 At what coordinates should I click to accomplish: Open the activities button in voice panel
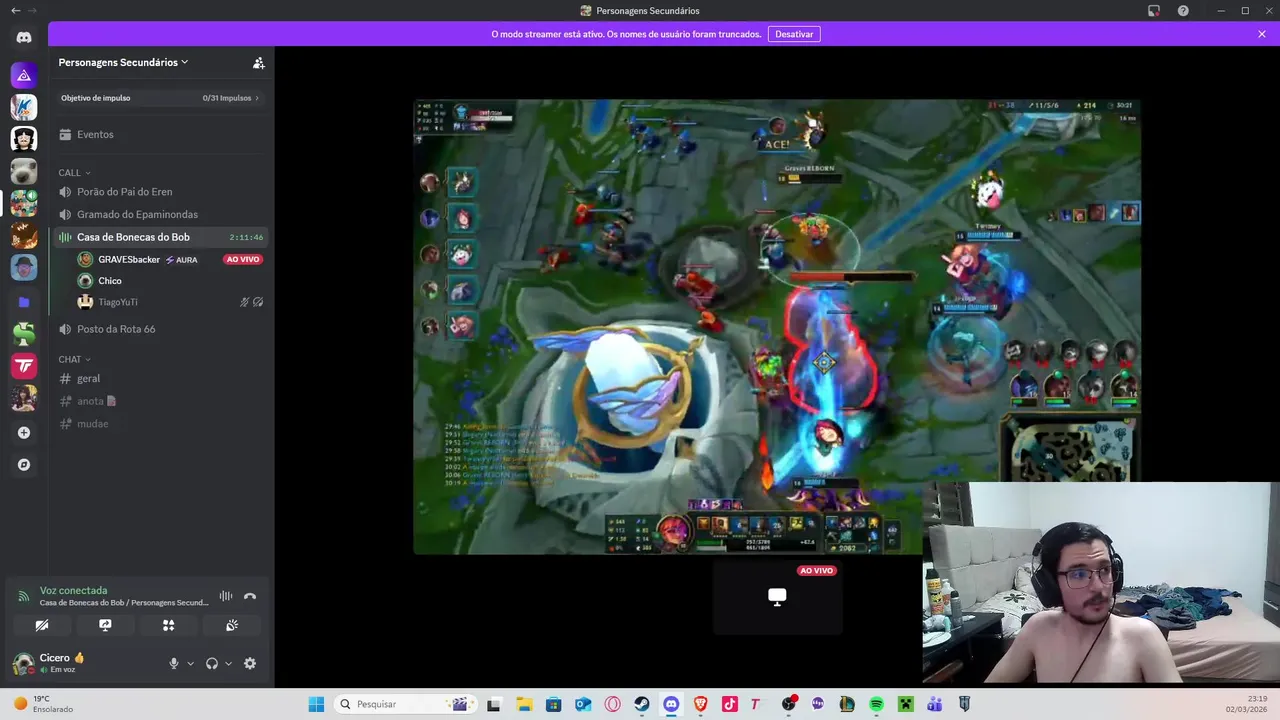click(168, 625)
